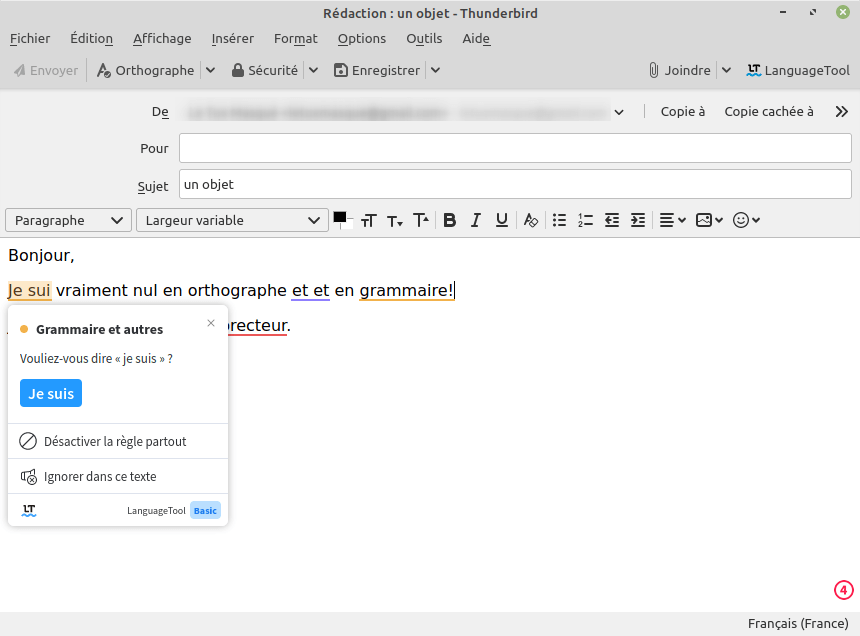The width and height of the screenshot is (860, 636).
Task: Add a Copie cachée à field
Action: 769,112
